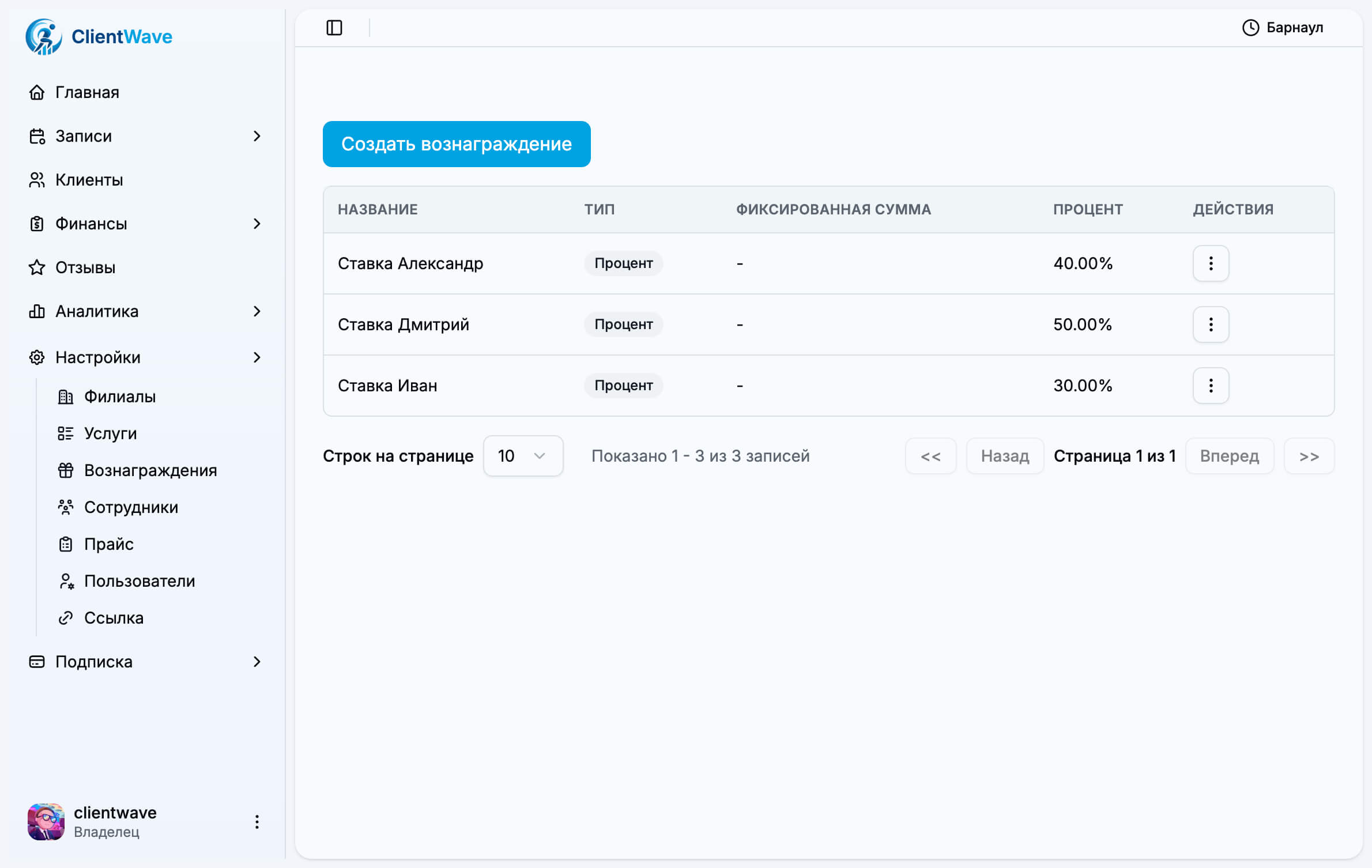Jump to last page with >> button

(x=1309, y=456)
